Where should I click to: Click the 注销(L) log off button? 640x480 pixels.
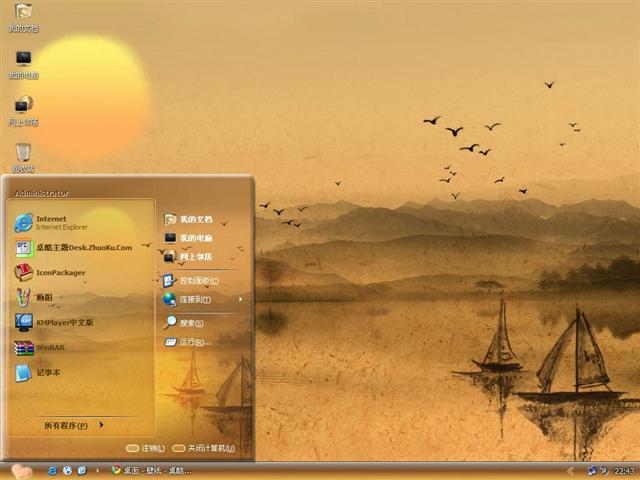[145, 448]
